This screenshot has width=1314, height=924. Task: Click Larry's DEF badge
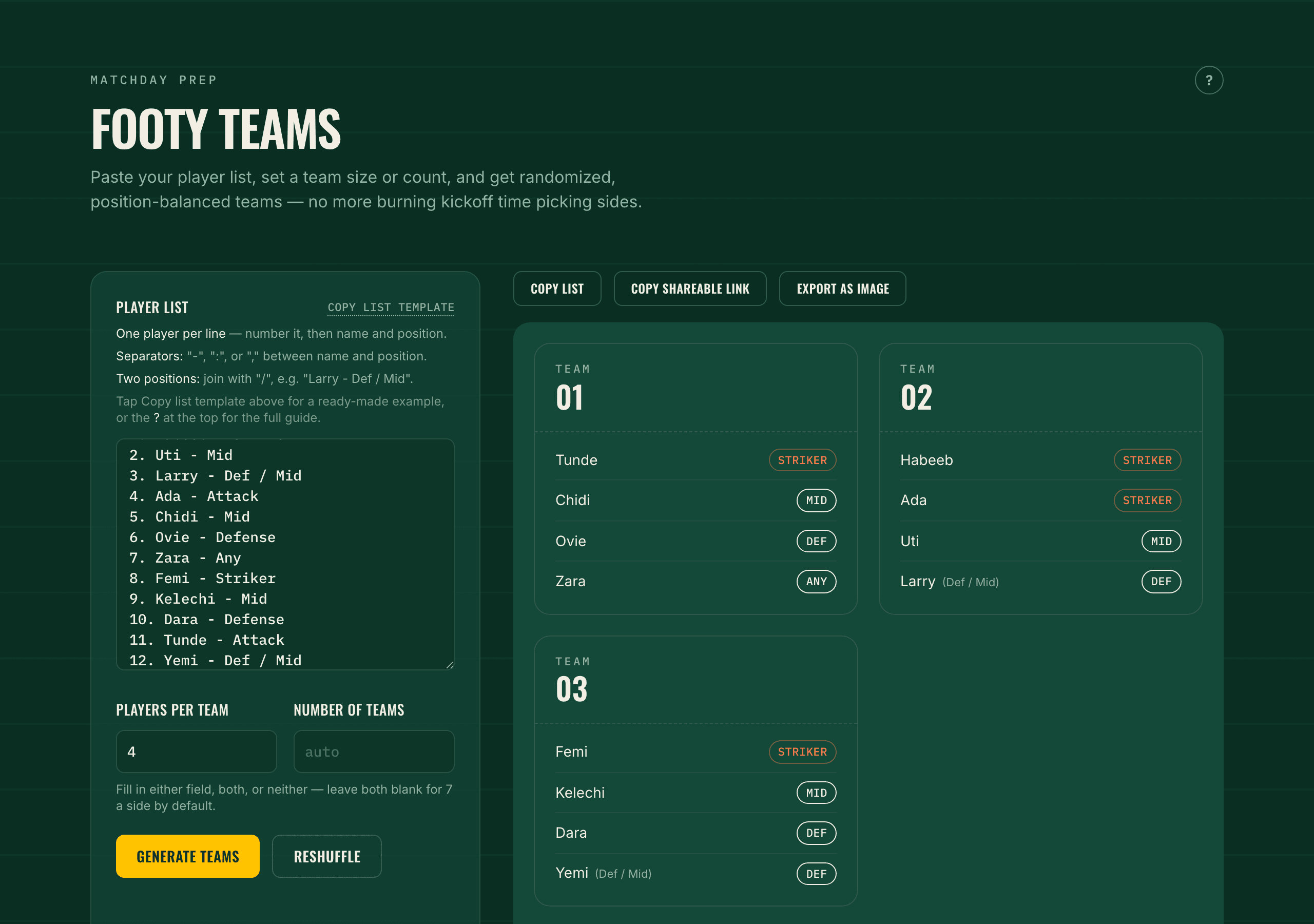pyautogui.click(x=1161, y=581)
